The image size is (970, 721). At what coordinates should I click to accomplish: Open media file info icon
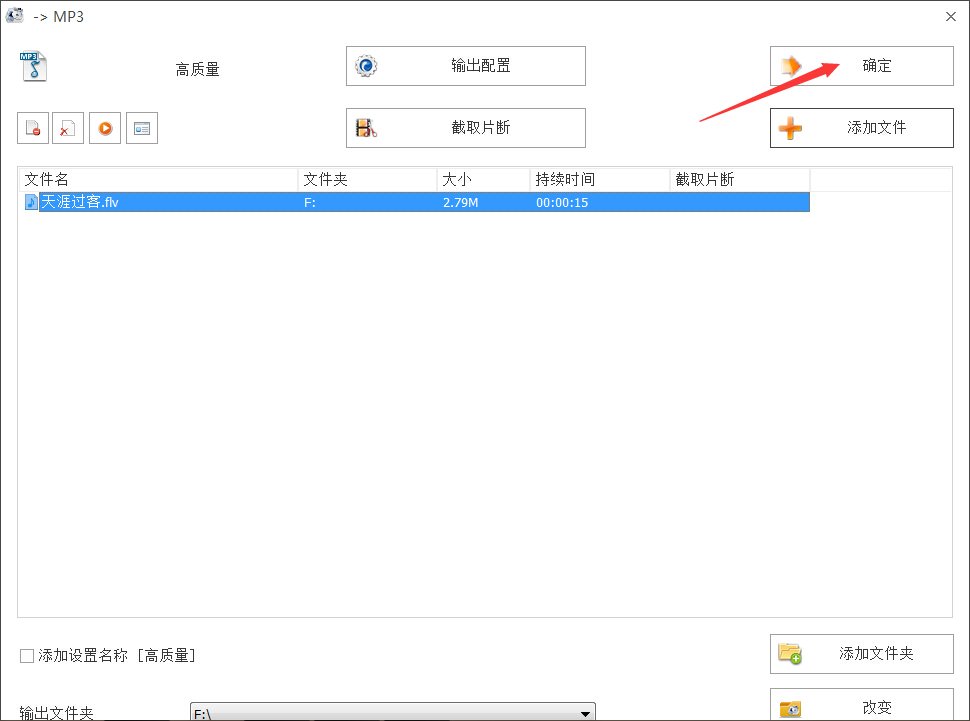click(x=142, y=128)
